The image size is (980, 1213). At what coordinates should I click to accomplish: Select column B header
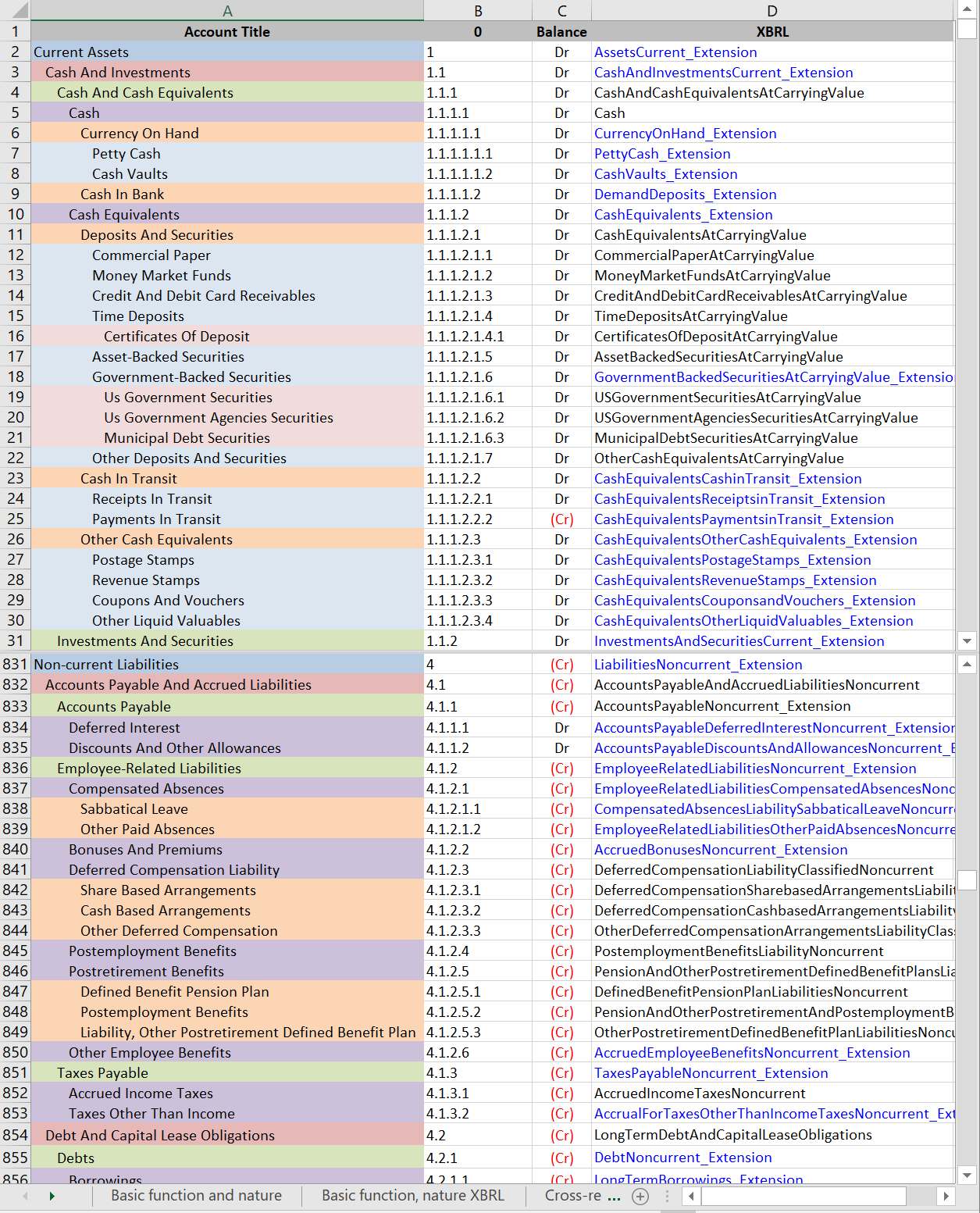point(478,10)
